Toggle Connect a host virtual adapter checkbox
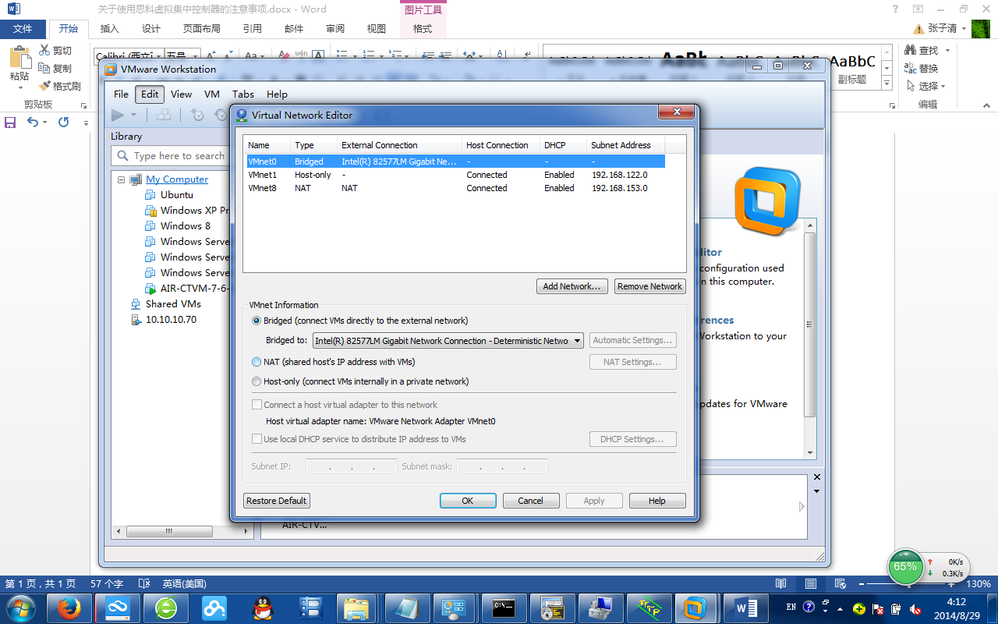 [257, 404]
